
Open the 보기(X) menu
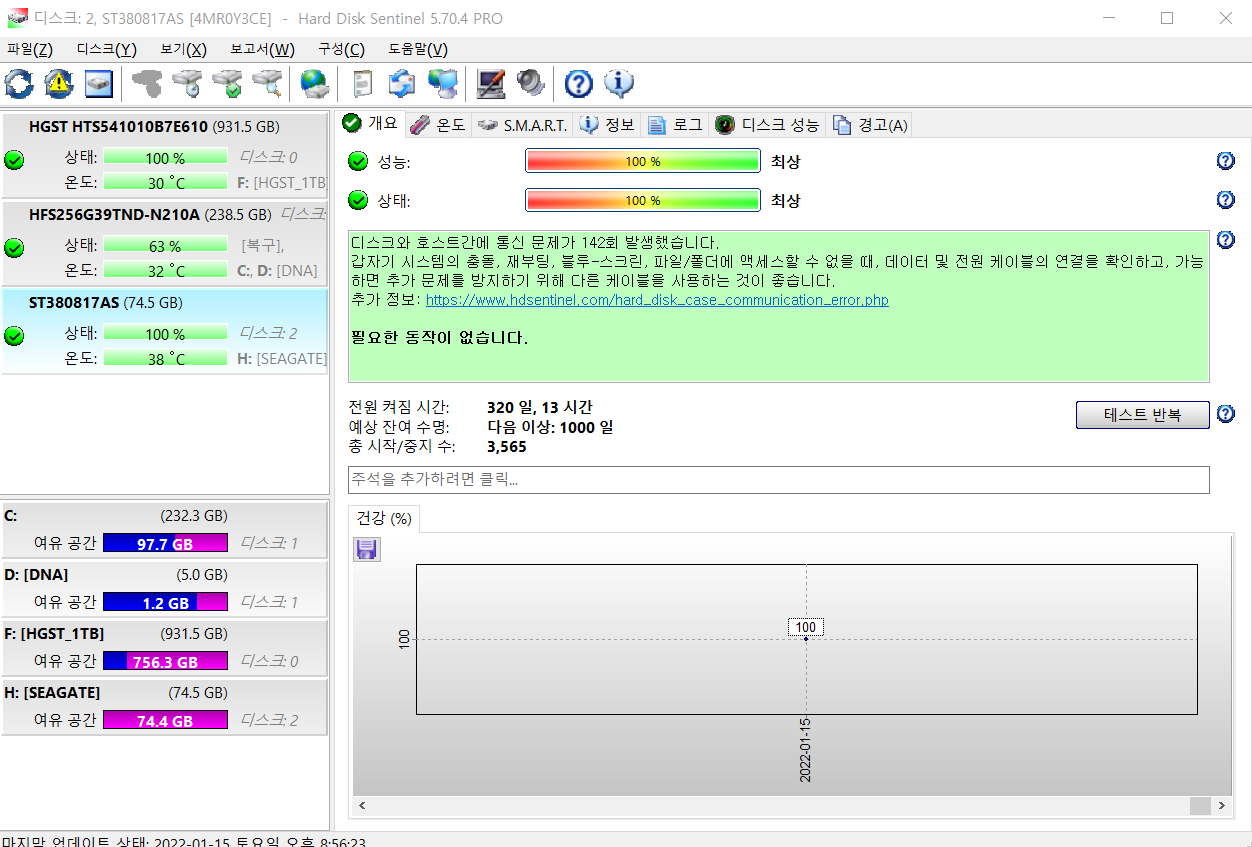point(183,49)
